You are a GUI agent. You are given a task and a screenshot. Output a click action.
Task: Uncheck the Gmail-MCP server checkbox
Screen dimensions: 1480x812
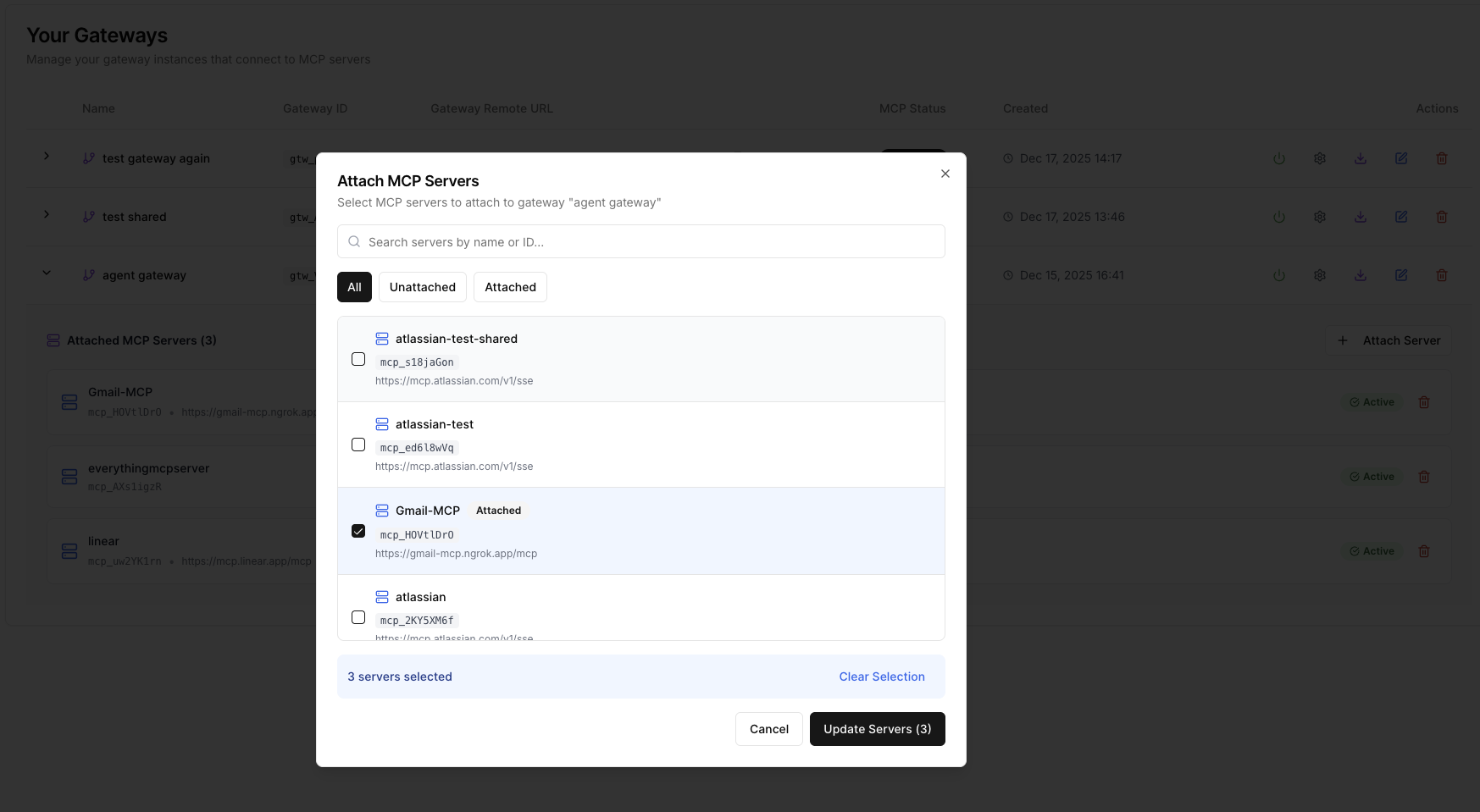click(x=358, y=531)
